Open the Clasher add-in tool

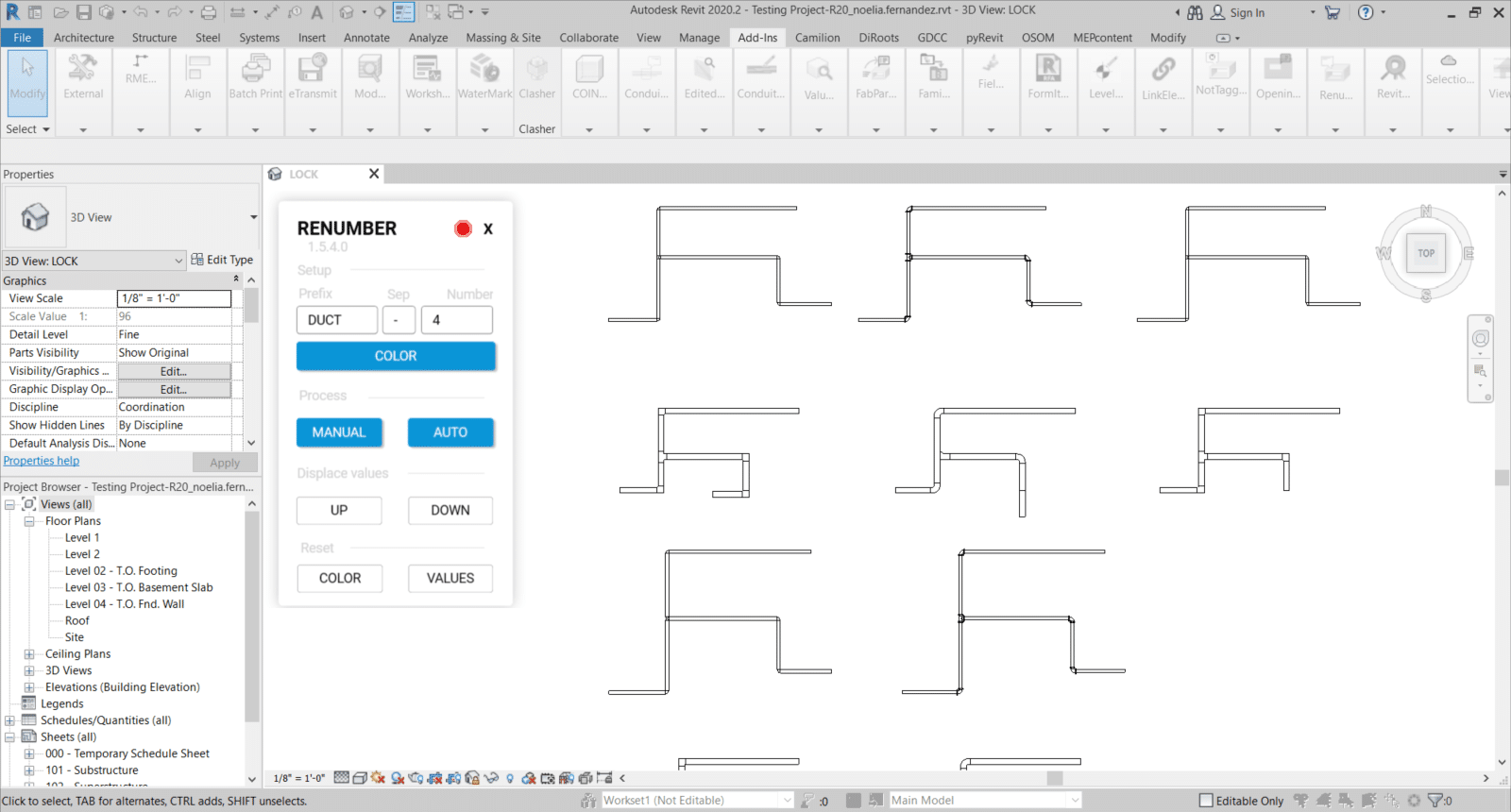tap(536, 78)
